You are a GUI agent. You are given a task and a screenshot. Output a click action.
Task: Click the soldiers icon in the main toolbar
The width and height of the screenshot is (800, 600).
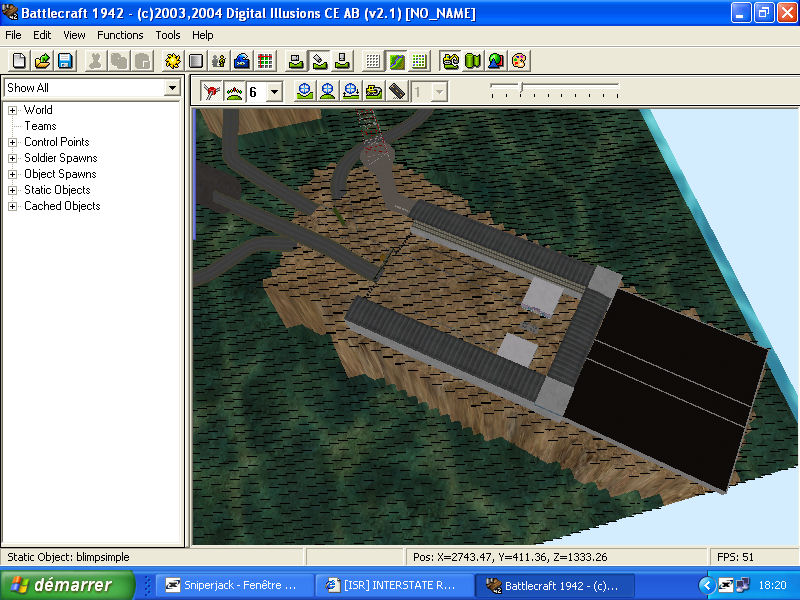coord(219,61)
